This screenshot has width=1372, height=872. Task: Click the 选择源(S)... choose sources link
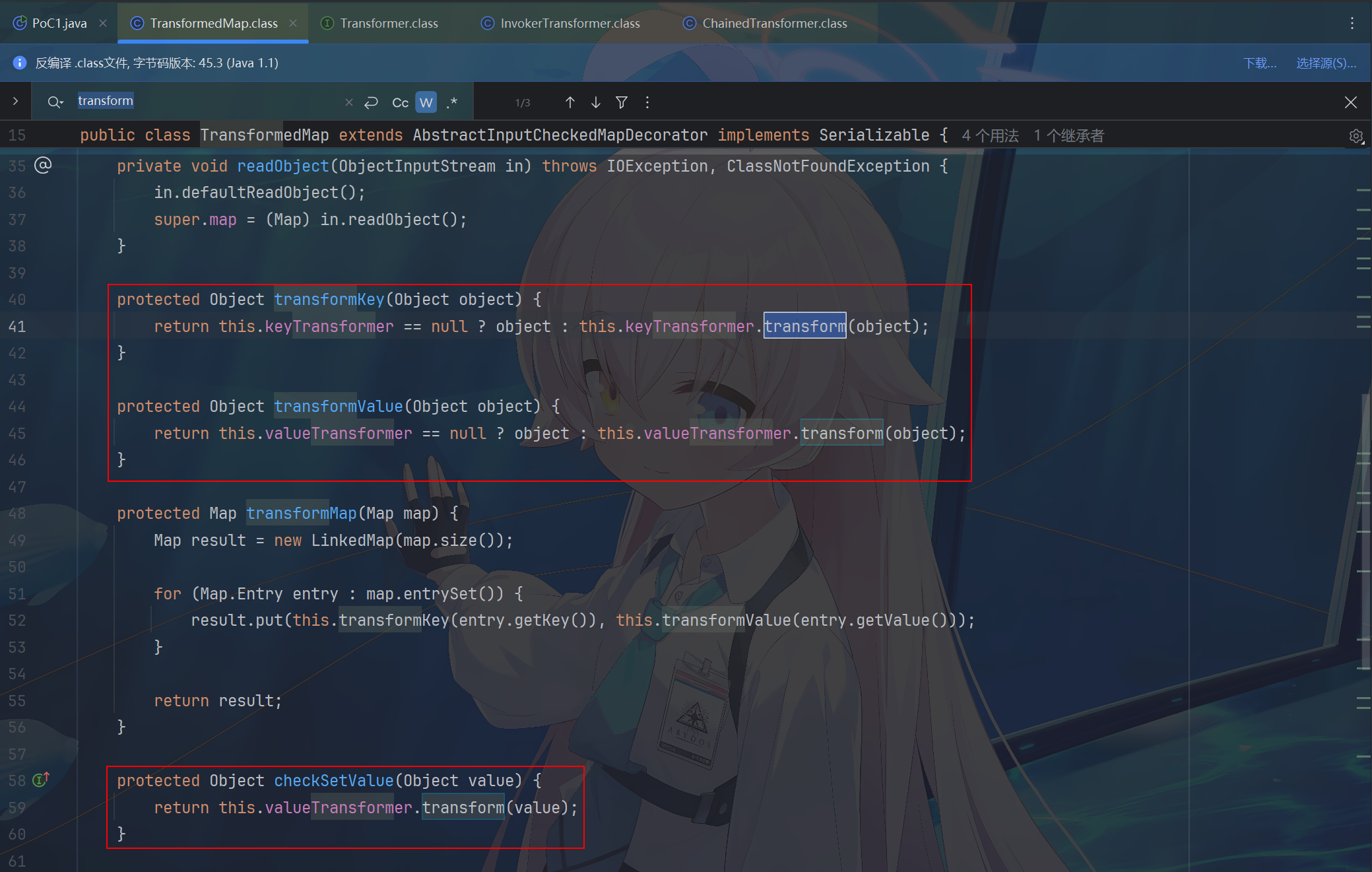tap(1326, 63)
